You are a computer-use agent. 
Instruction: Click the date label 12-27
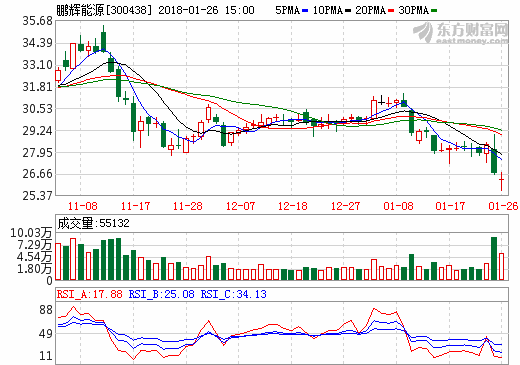345,206
